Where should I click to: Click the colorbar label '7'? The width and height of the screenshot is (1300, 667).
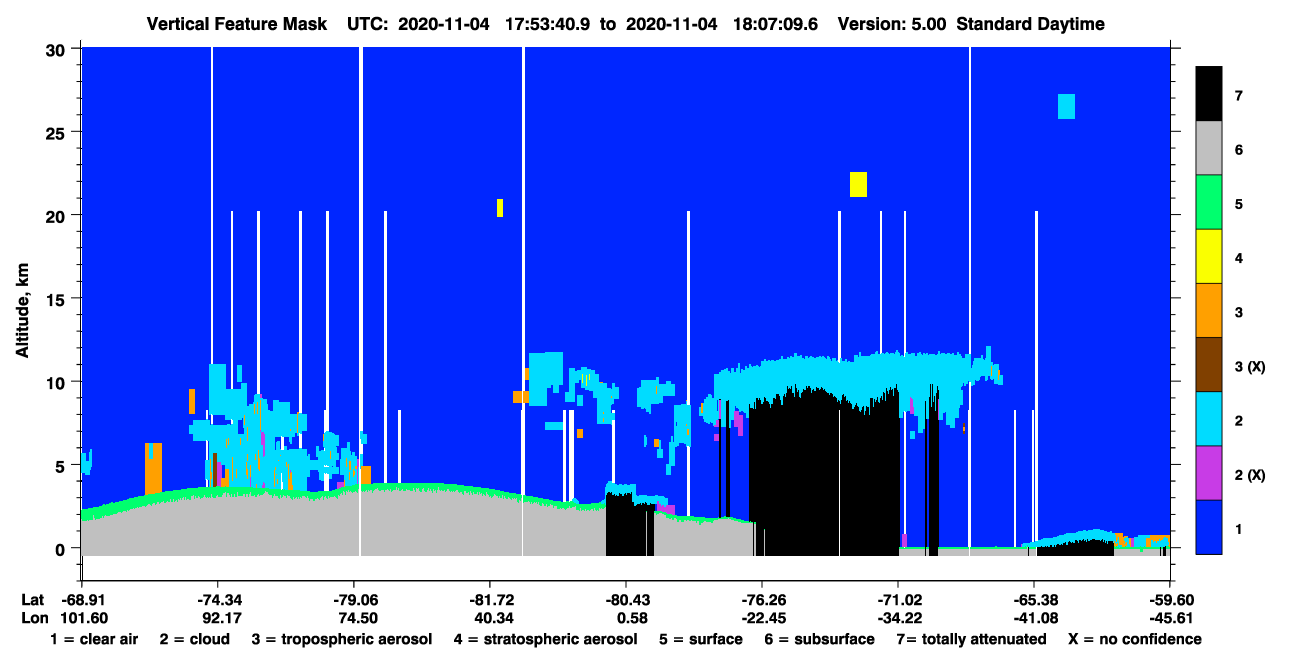tap(1238, 96)
